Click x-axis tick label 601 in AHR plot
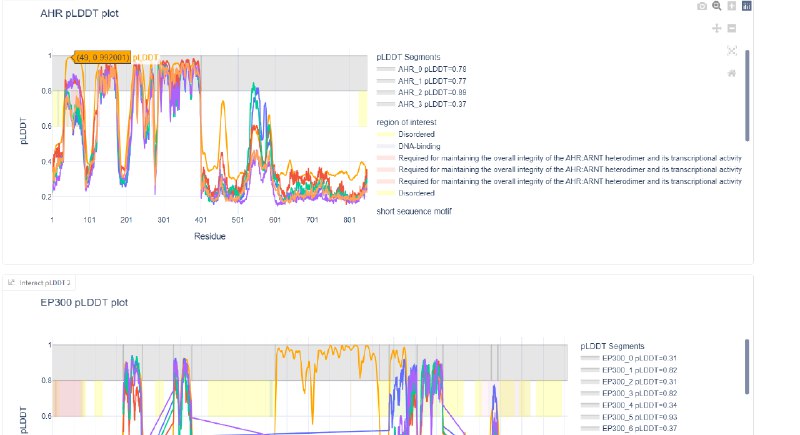 pos(275,220)
